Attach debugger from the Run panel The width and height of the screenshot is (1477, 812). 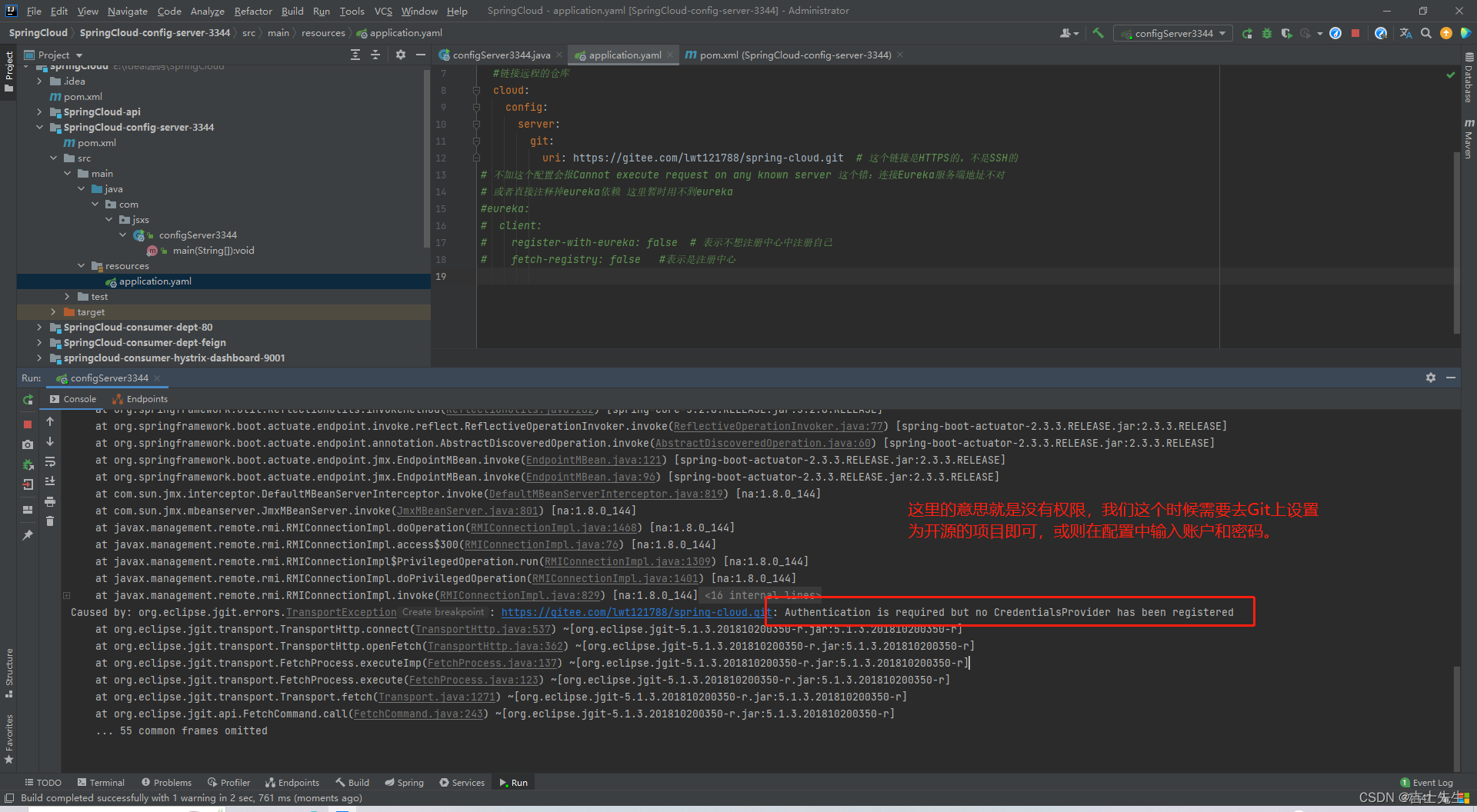28,464
